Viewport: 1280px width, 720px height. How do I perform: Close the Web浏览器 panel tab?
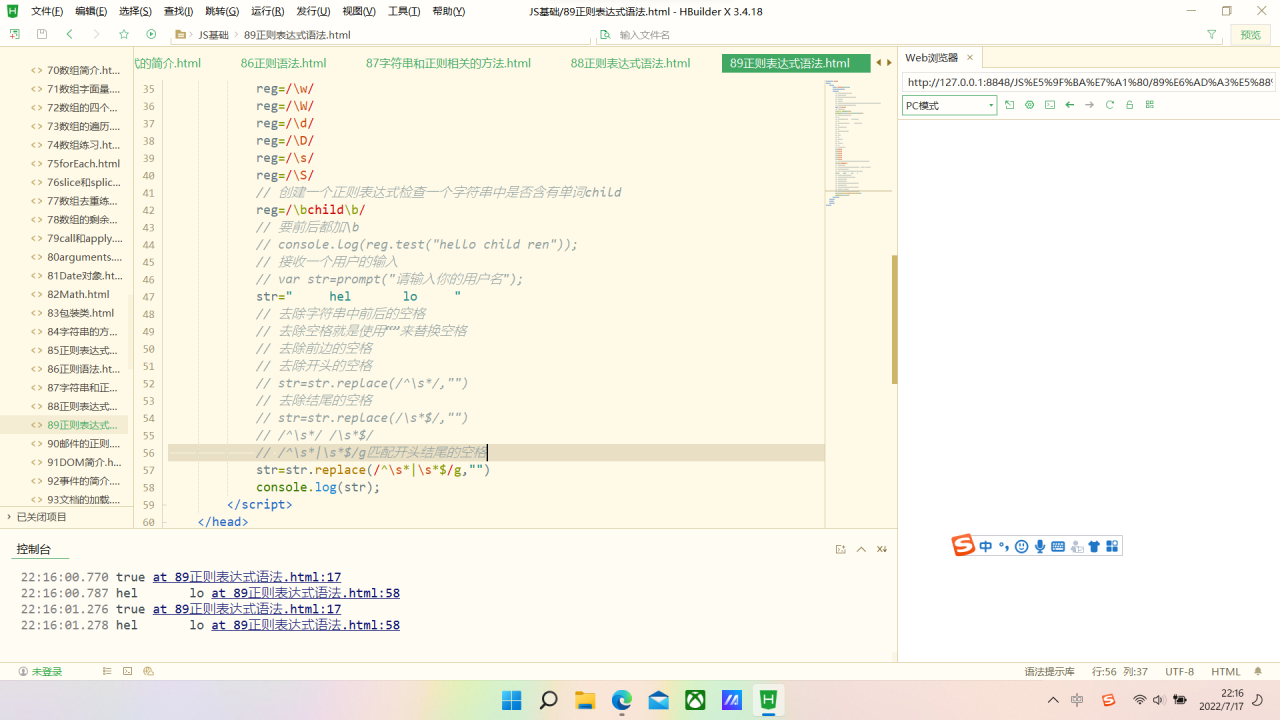969,58
